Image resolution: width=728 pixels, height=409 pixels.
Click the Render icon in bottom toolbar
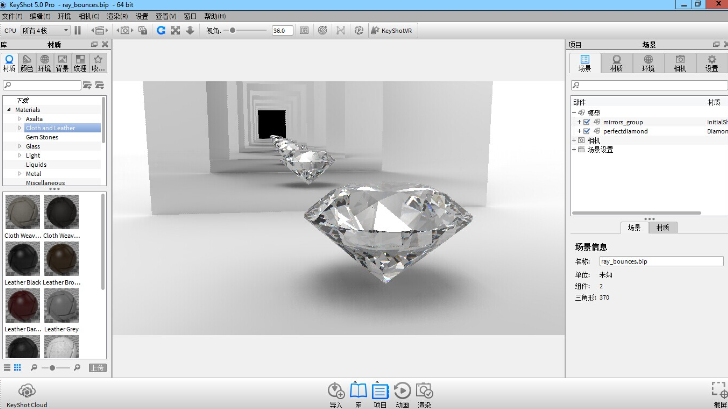point(424,391)
